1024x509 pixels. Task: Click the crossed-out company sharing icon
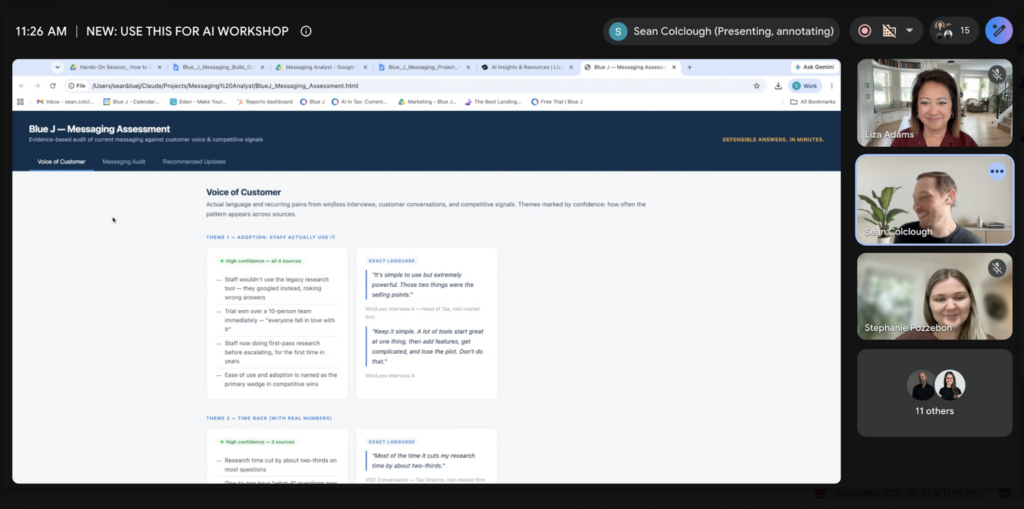(888, 31)
